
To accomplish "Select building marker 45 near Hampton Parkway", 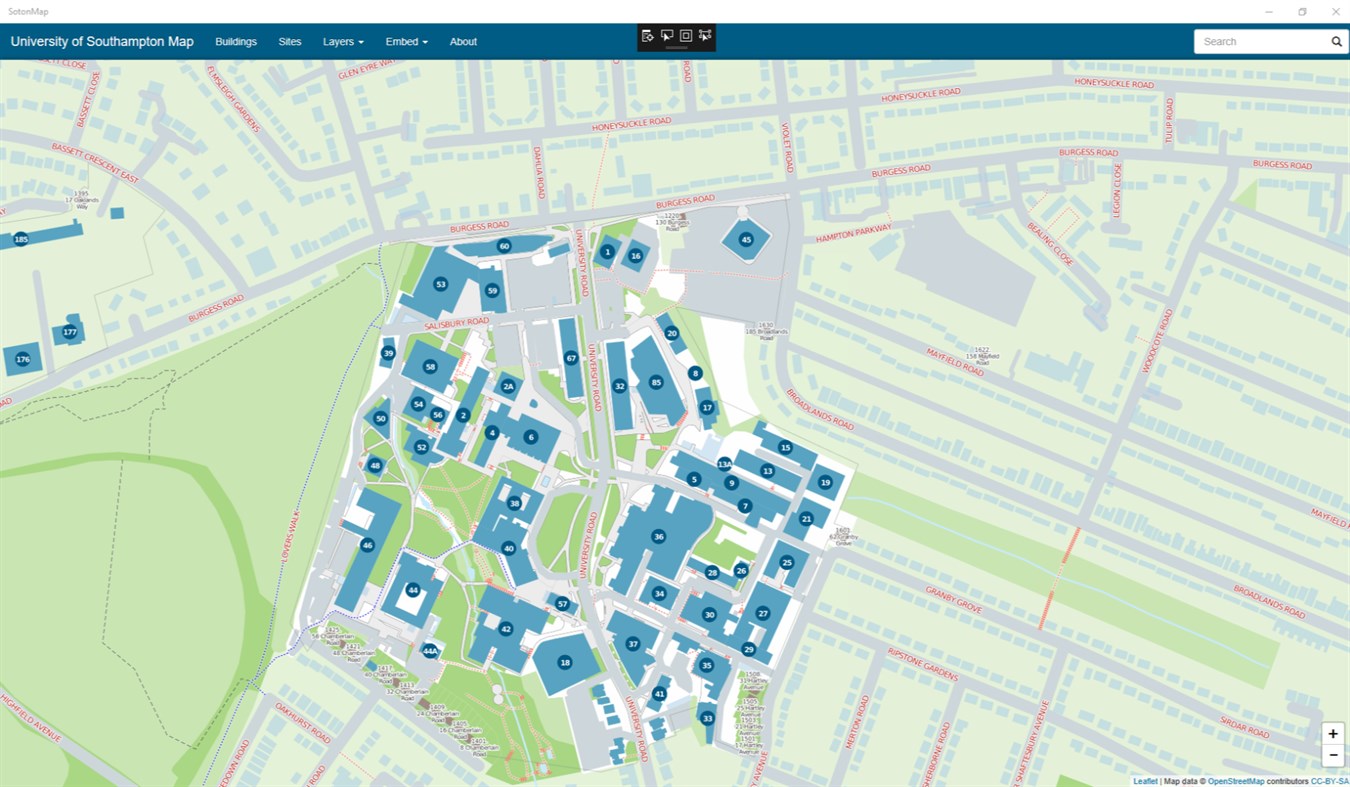I will (746, 240).
